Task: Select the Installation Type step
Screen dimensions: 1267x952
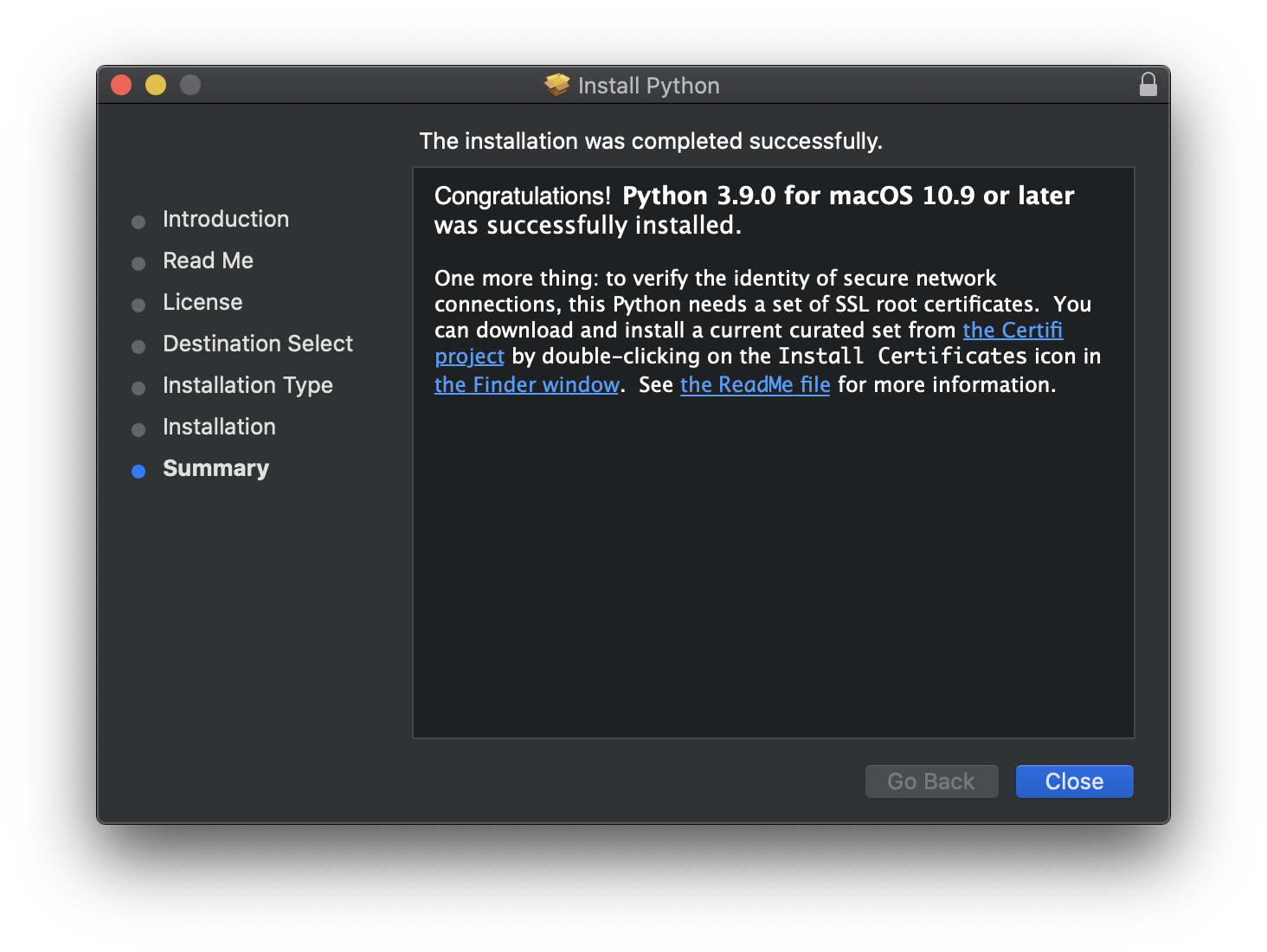Action: (247, 385)
